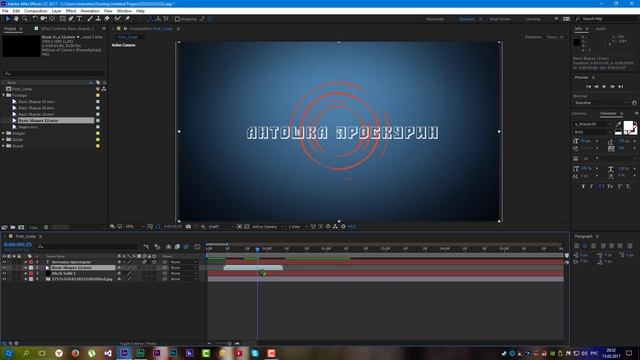Open the resolution (Half) dropdown

click(x=221, y=227)
